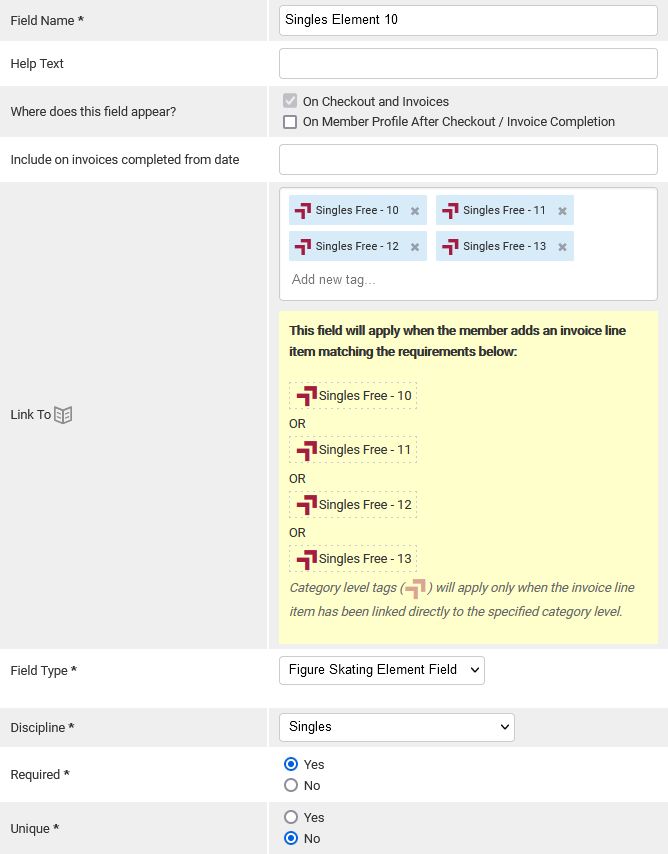Set Unique to Yes
The width and height of the screenshot is (668, 854).
(x=291, y=817)
